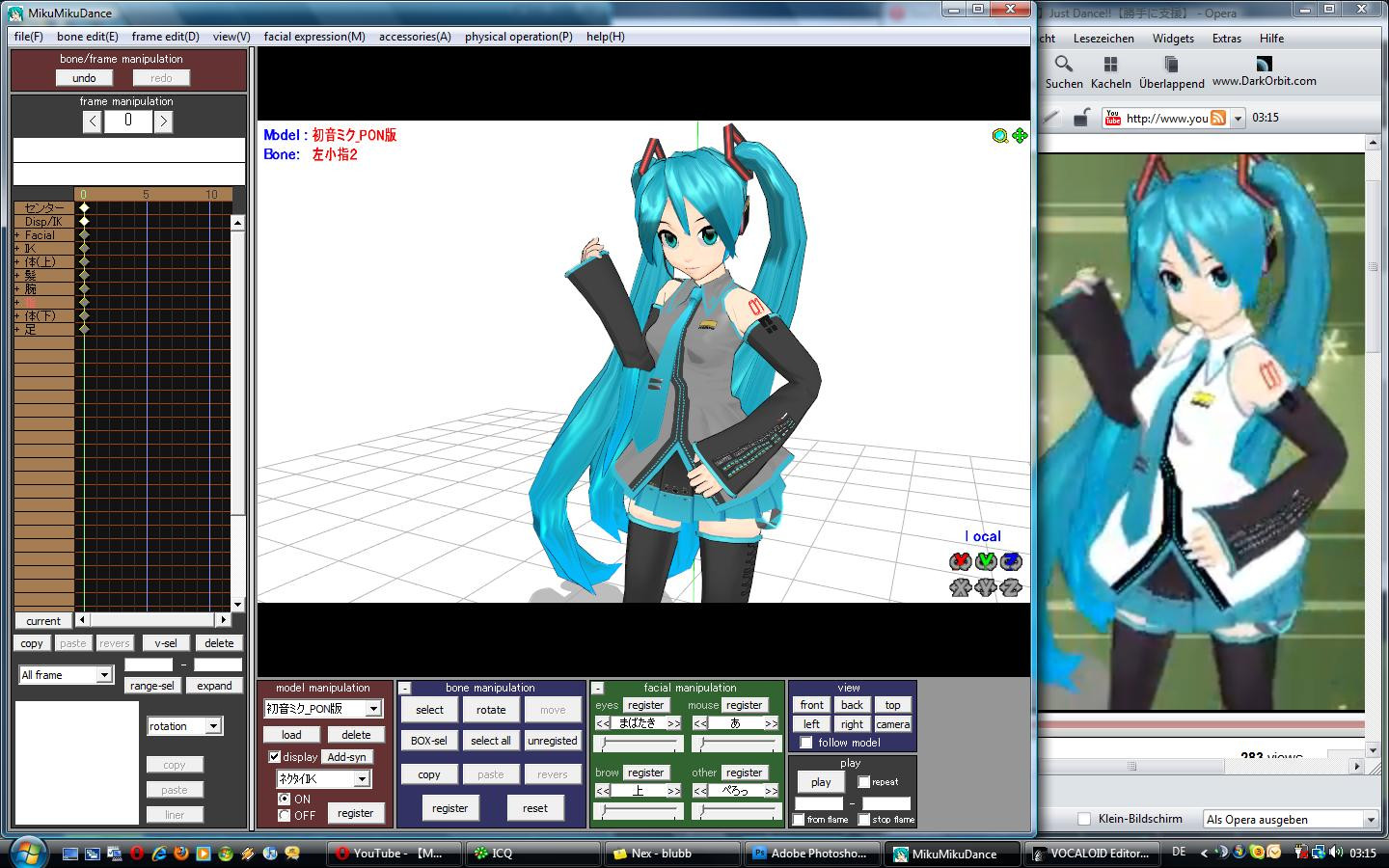This screenshot has width=1389, height=868.
Task: Toggle stop flame checkbox
Action: [x=864, y=820]
